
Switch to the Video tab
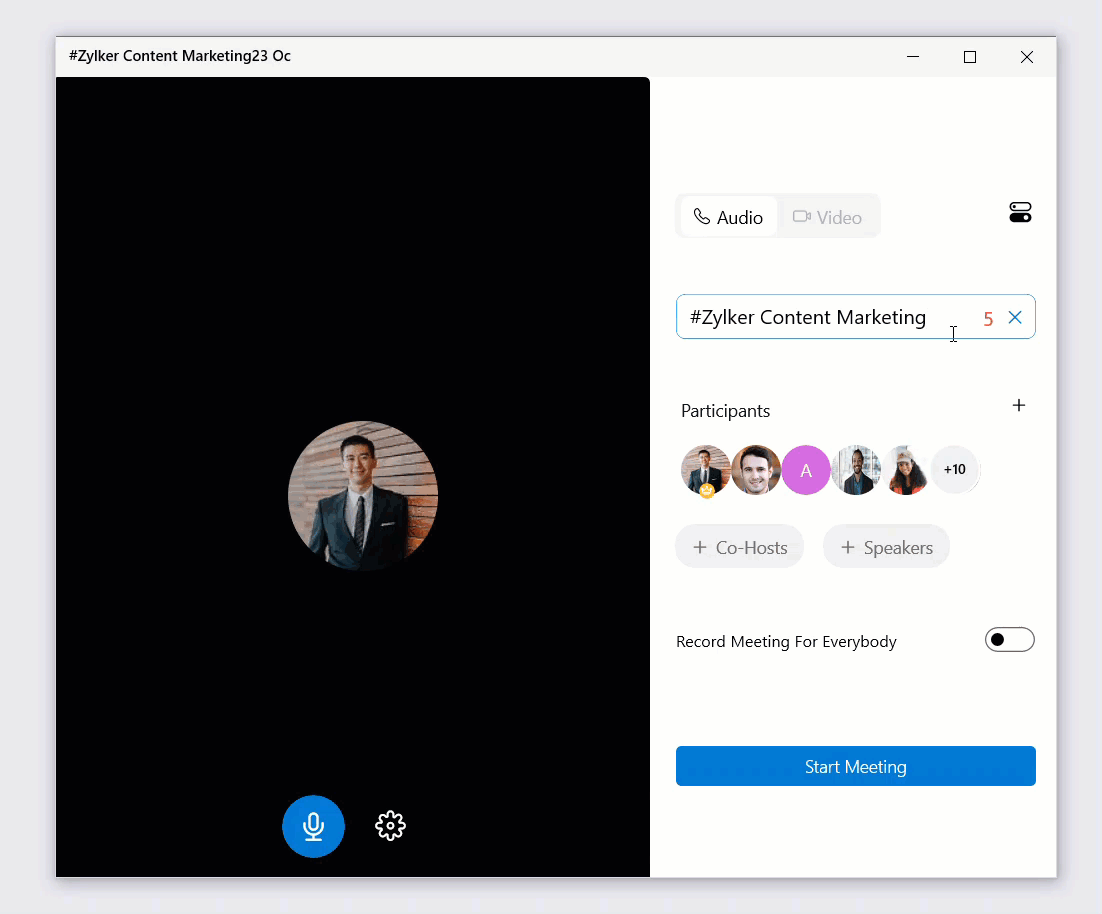coord(827,217)
